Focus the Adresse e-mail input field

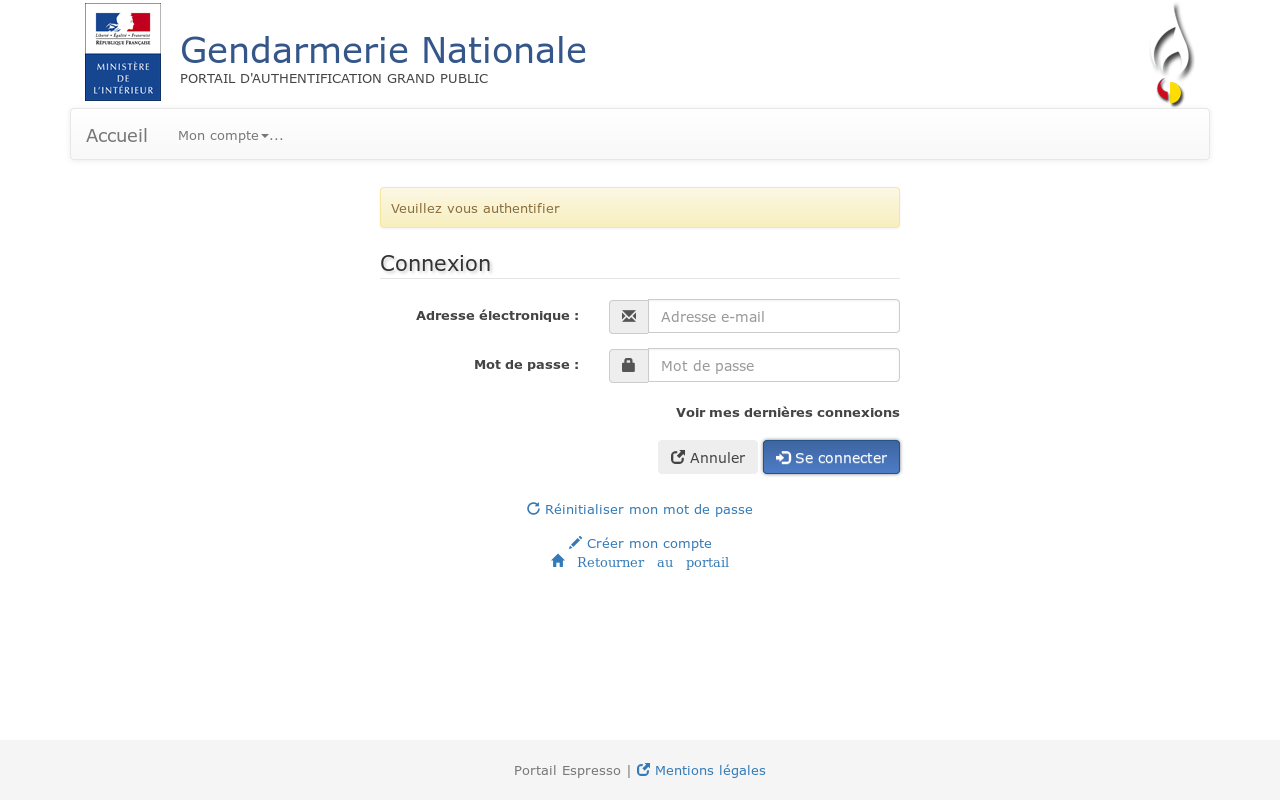click(x=774, y=316)
